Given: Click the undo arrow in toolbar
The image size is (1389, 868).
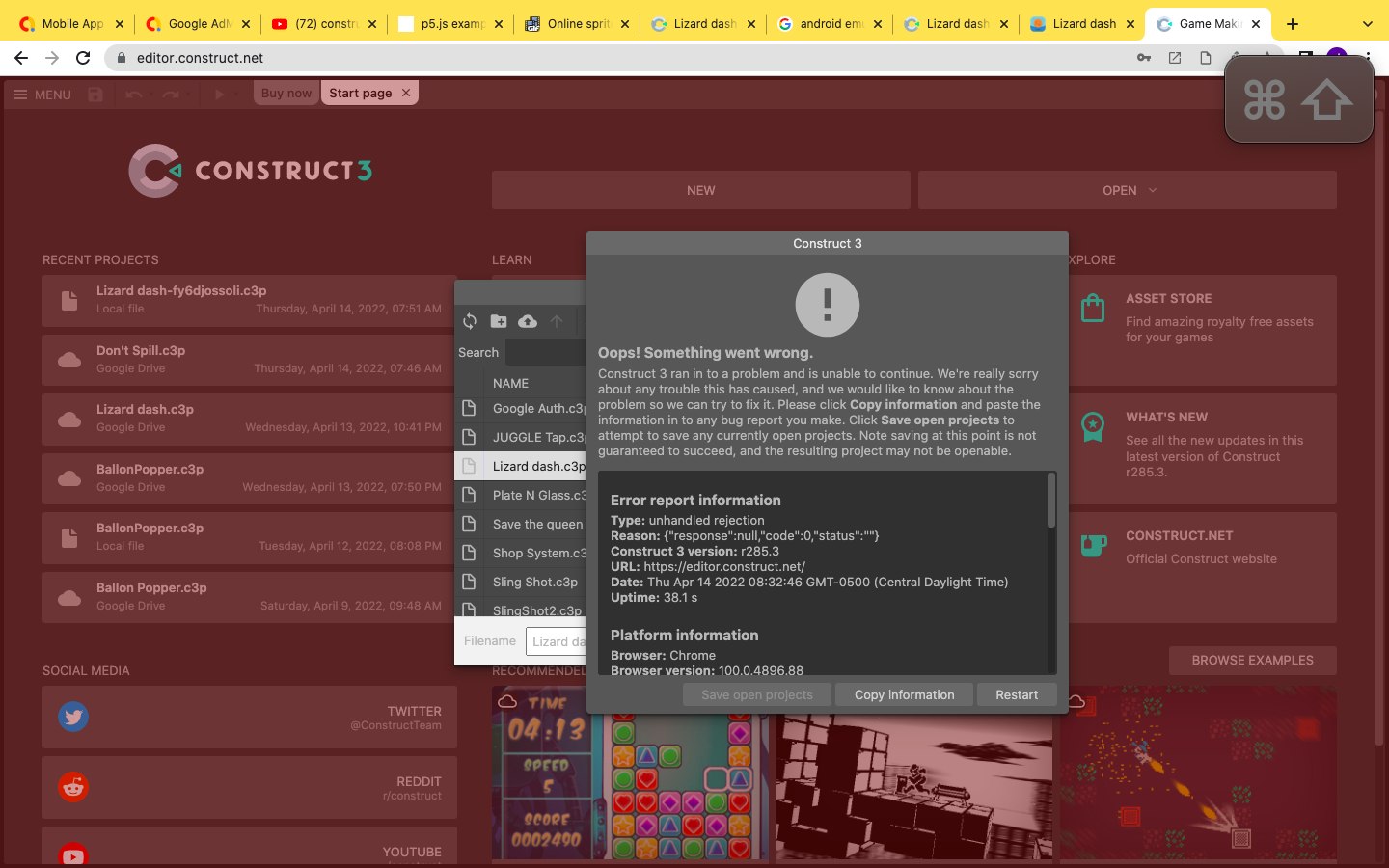Looking at the screenshot, I should 134,95.
